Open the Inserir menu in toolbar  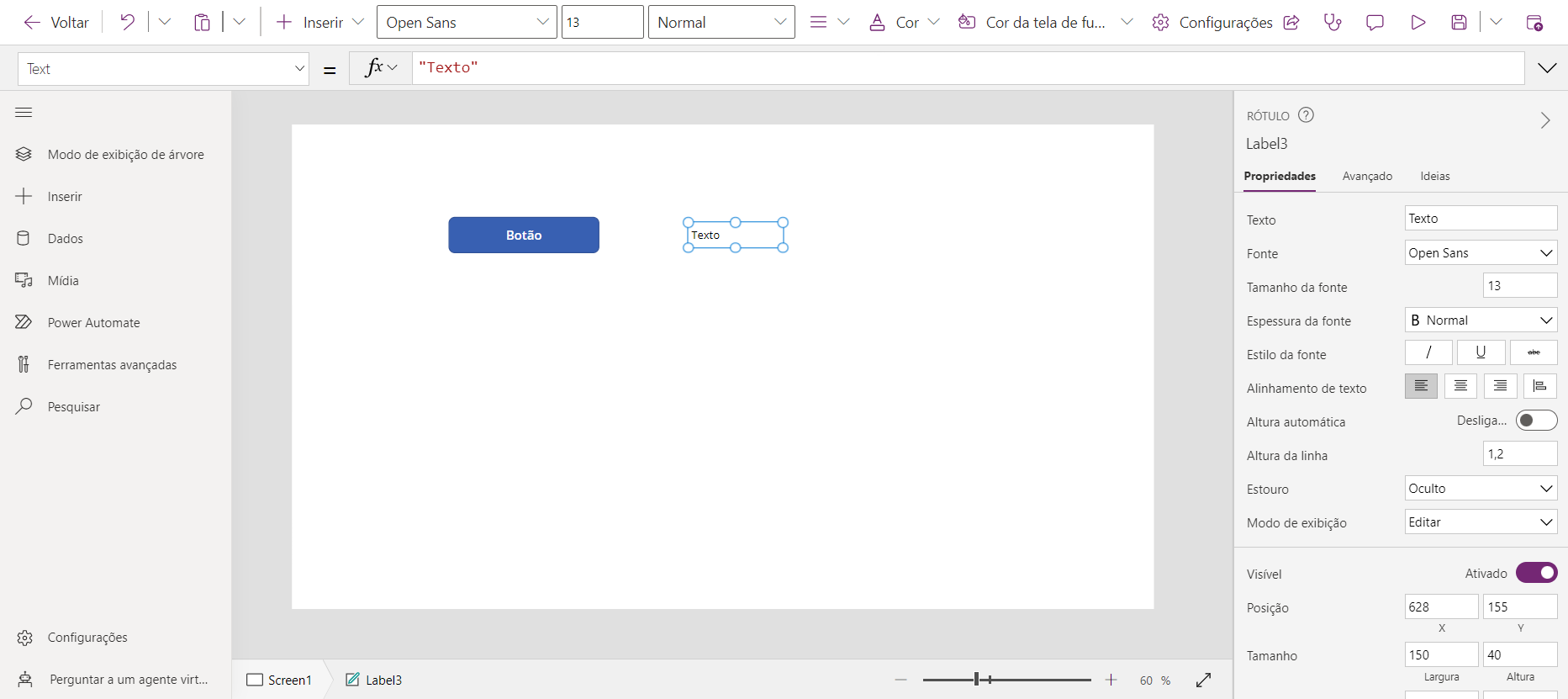pyautogui.click(x=320, y=23)
